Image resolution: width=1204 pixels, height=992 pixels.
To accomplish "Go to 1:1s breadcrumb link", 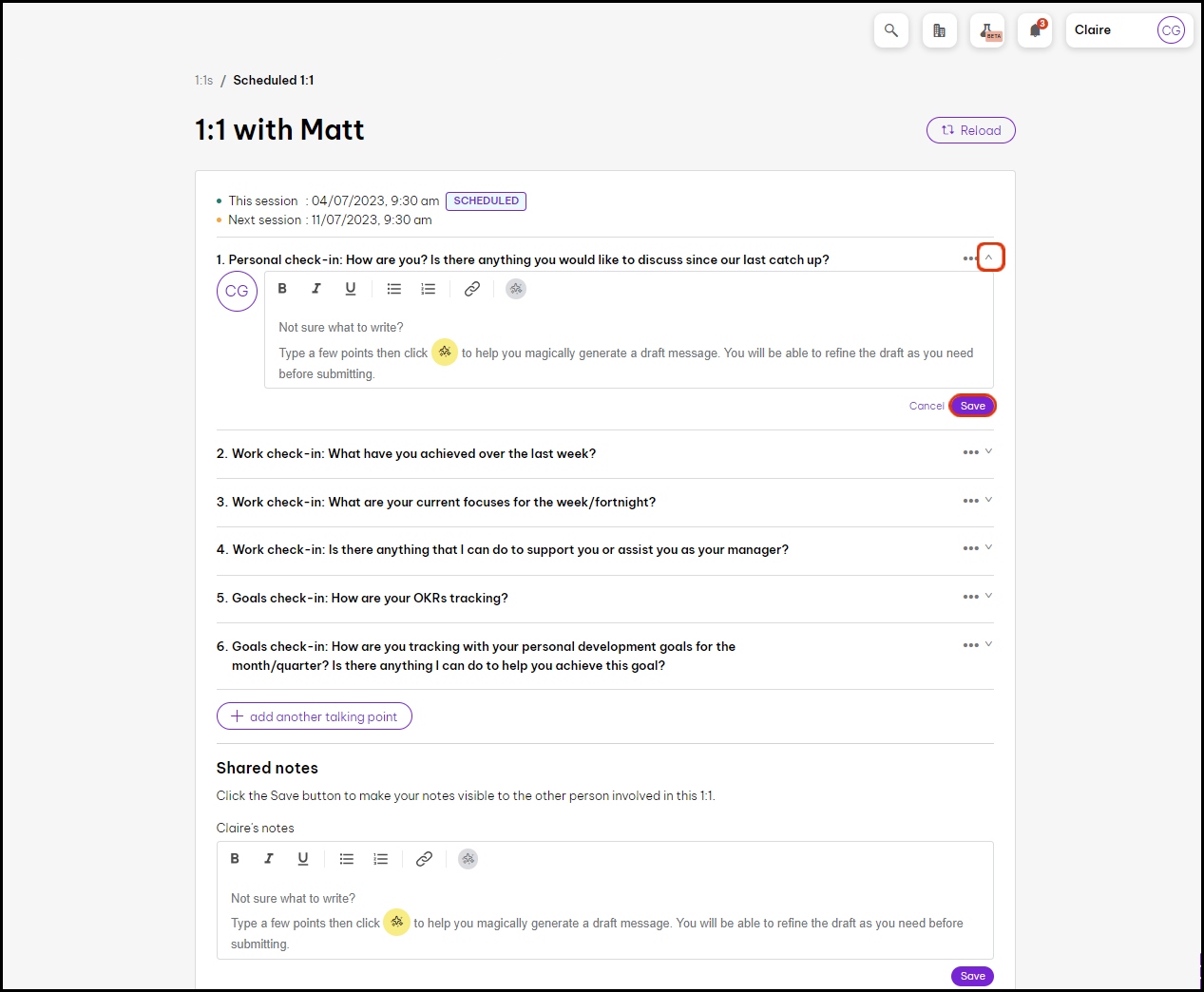I will click(x=203, y=81).
